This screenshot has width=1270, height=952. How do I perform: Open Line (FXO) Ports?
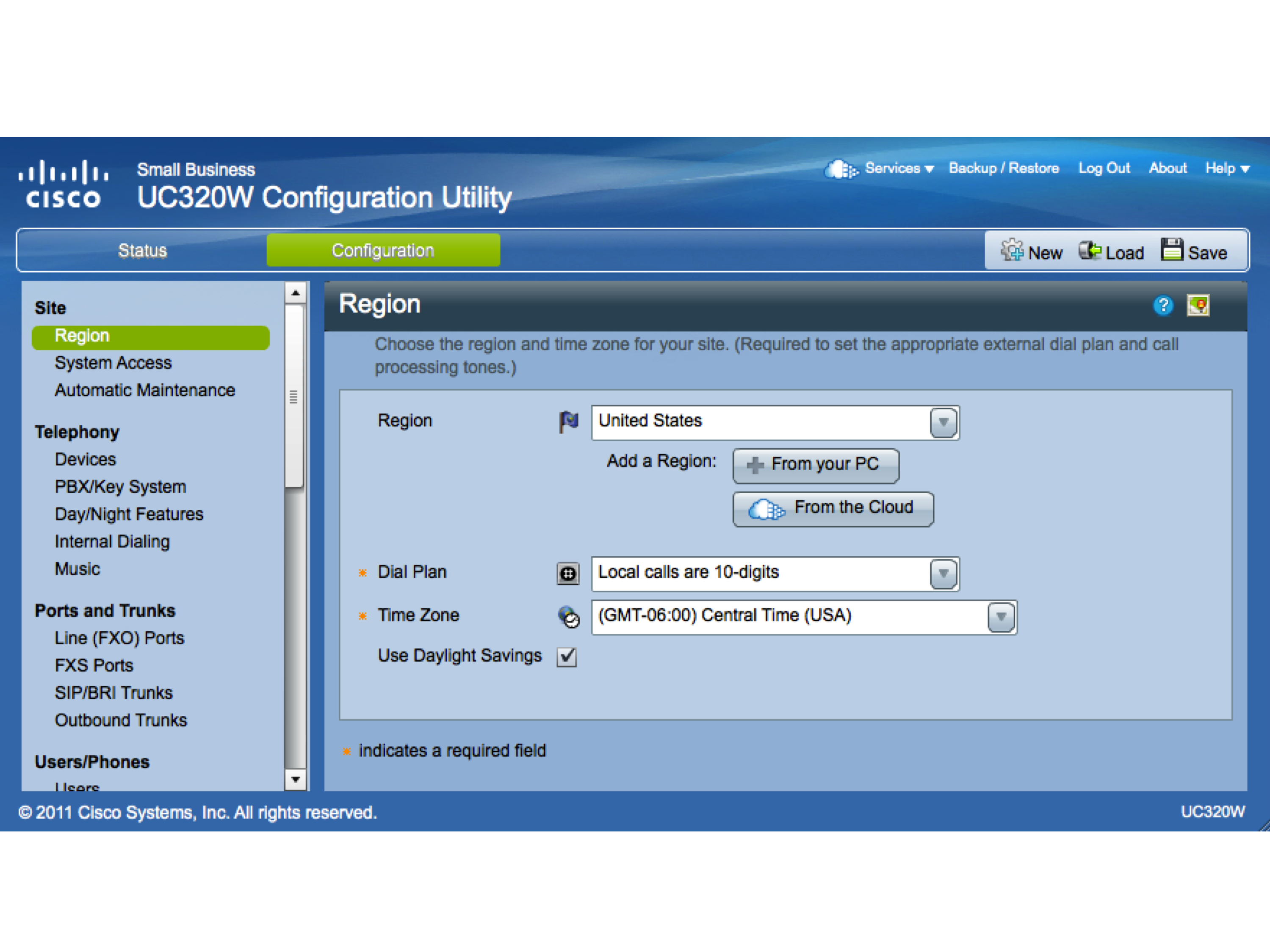click(x=119, y=638)
